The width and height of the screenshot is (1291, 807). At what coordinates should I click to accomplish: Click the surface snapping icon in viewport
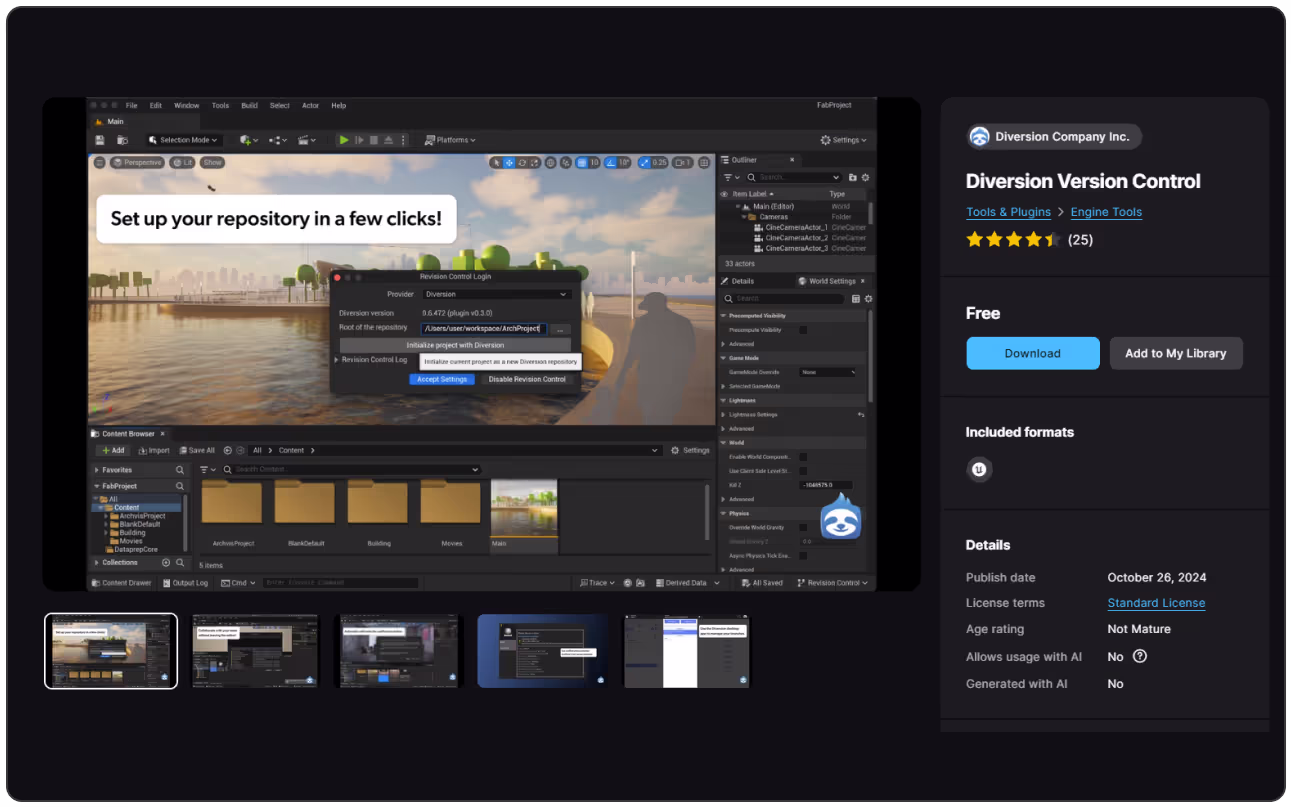tap(566, 162)
